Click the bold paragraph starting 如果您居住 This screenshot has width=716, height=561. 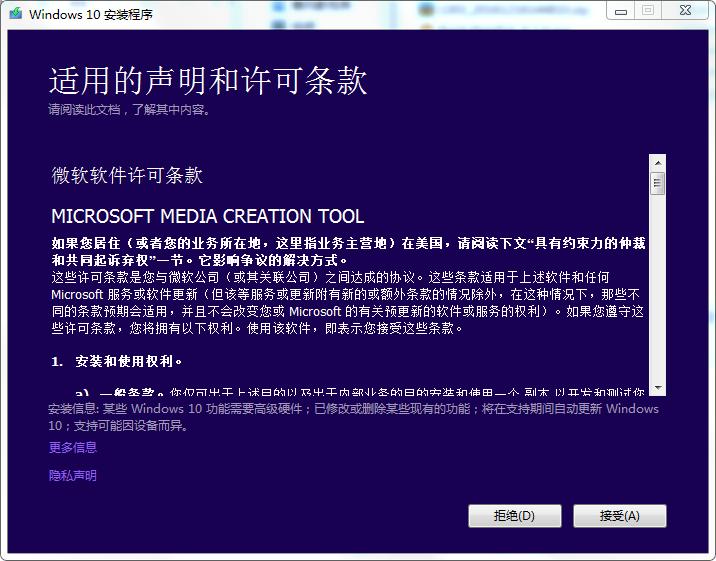pyautogui.click(x=348, y=252)
